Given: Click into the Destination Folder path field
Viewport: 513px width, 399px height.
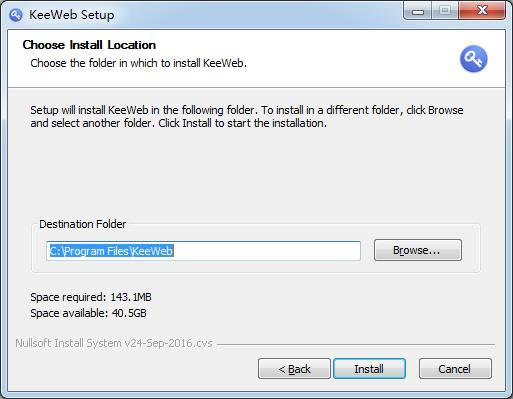Looking at the screenshot, I should [203, 251].
